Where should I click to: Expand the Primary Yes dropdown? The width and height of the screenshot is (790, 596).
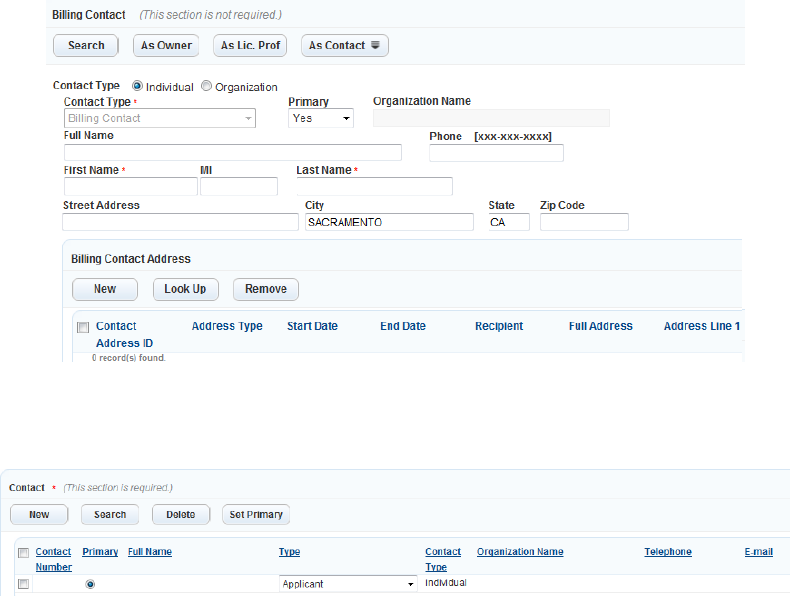coord(321,118)
